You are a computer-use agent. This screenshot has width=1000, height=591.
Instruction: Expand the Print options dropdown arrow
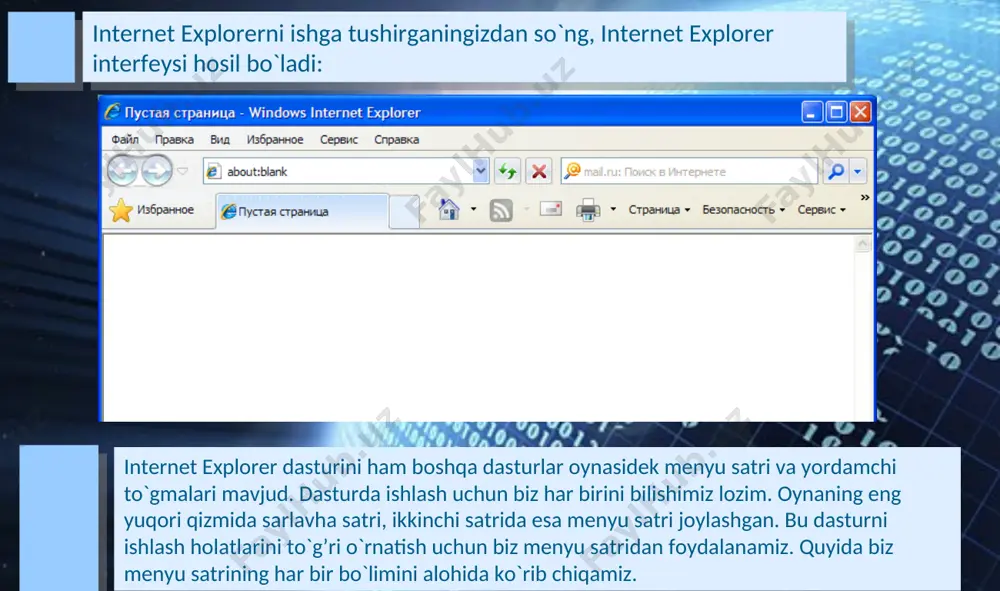tap(613, 209)
